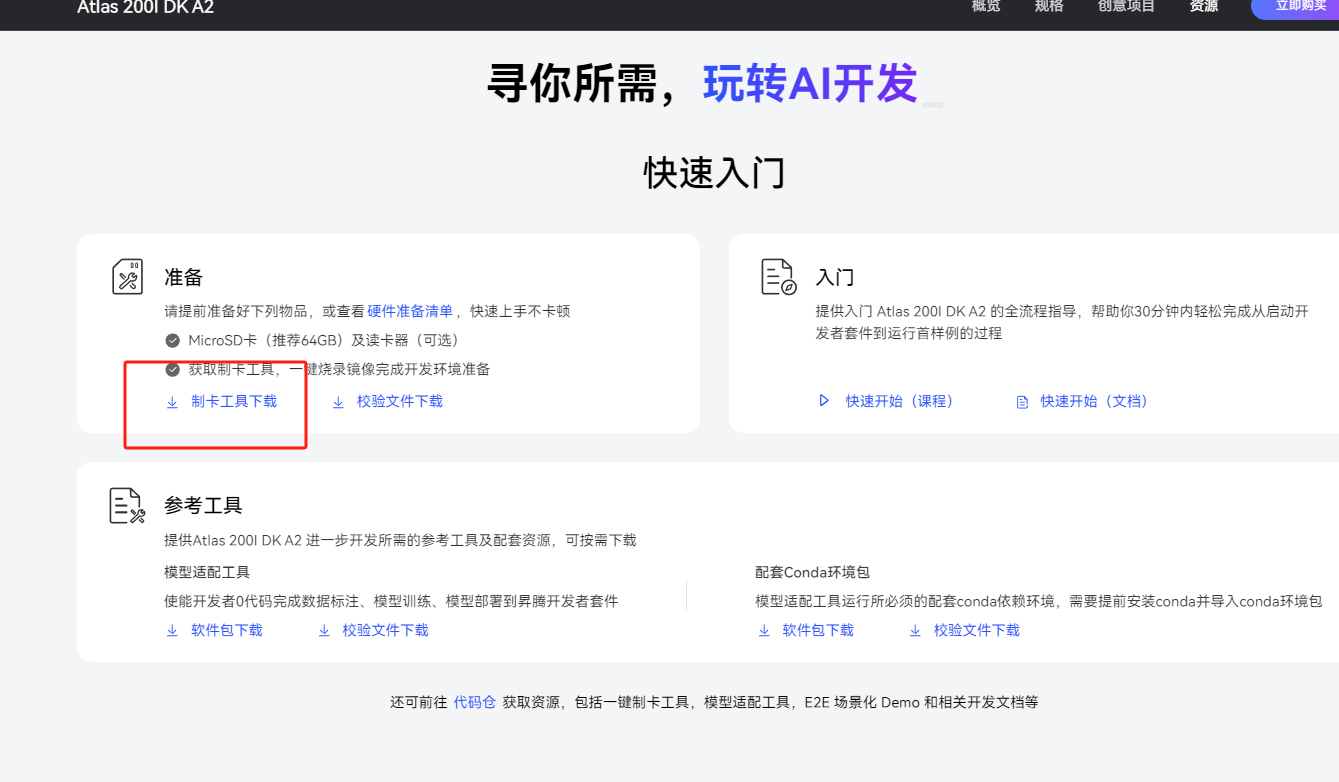This screenshot has height=782, width=1339.
Task: Open the 硬件准备清单 link
Action: click(410, 311)
